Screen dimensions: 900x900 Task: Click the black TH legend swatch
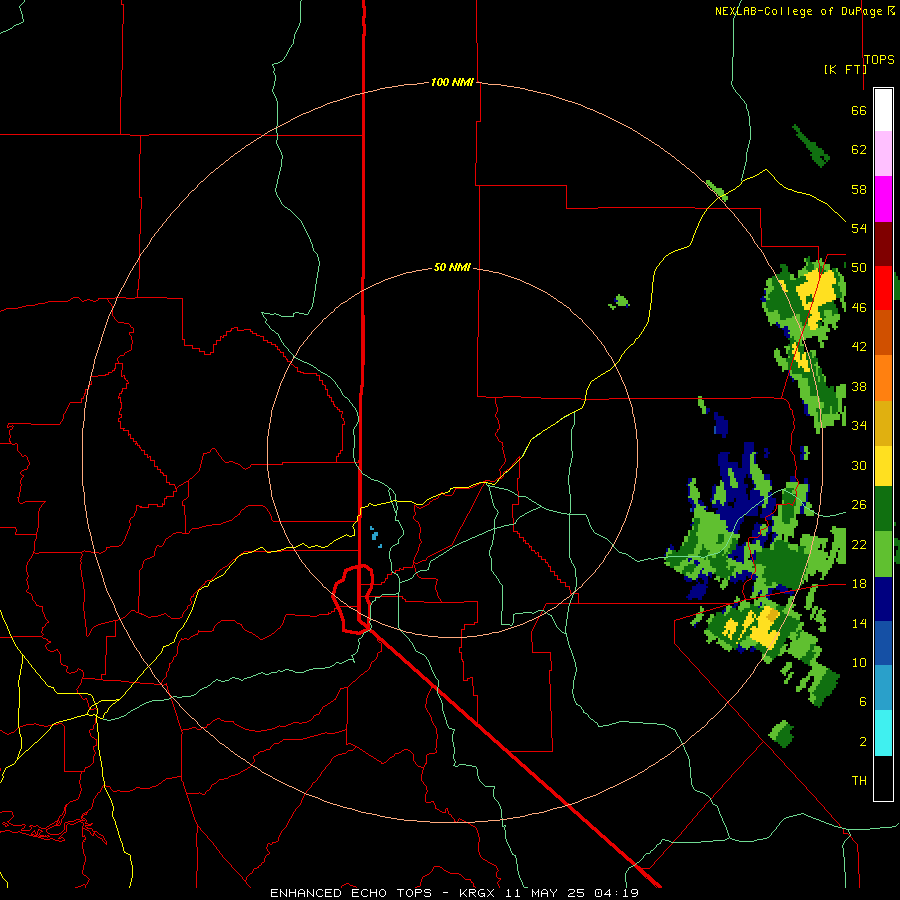click(x=883, y=778)
